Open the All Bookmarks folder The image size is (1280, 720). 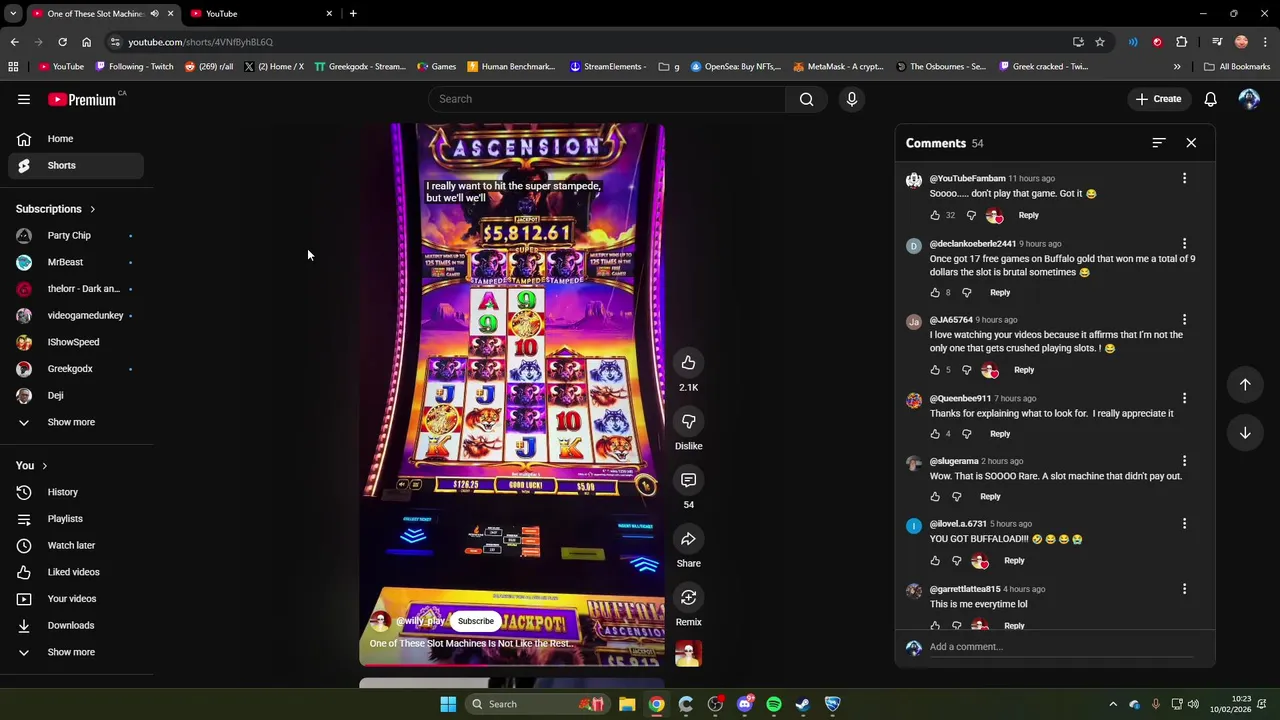1237,67
